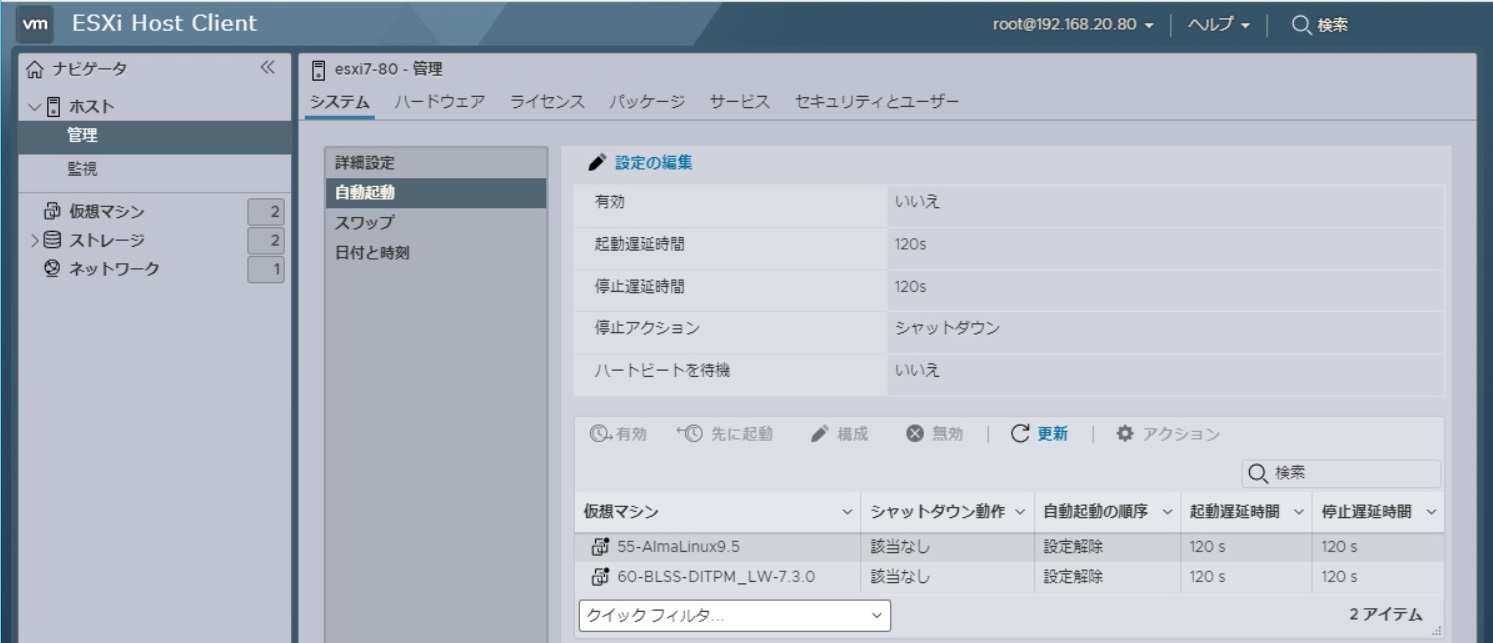Viewport: 1493px width, 643px height.
Task: Click the 先に起動 clock icon
Action: pyautogui.click(x=689, y=434)
